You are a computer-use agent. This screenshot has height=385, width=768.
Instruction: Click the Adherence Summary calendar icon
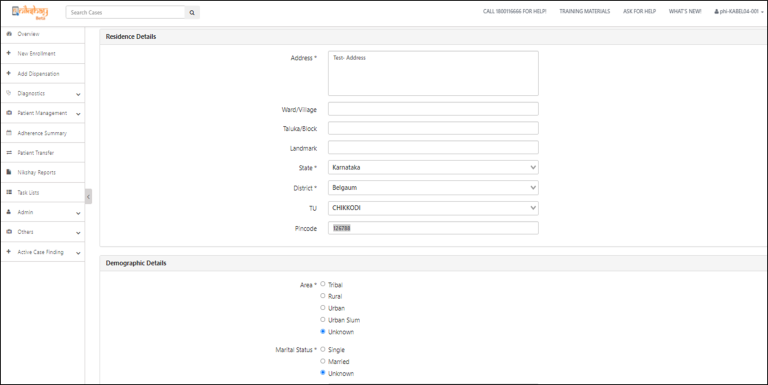click(9, 133)
